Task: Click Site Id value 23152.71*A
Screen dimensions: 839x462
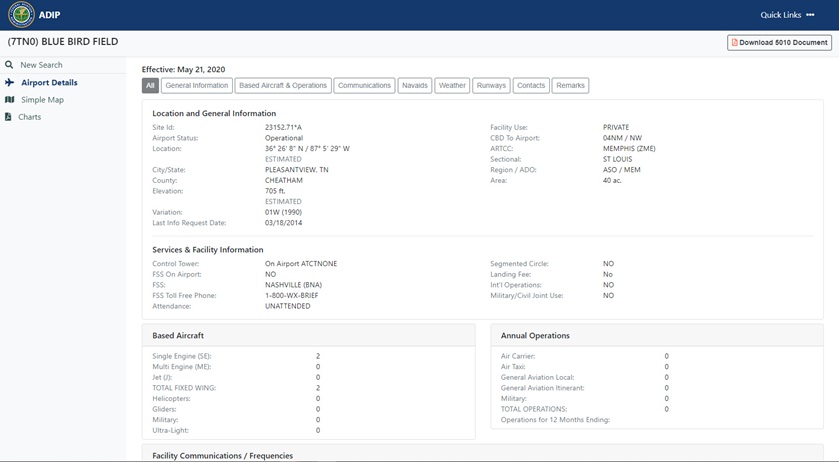Action: 284,127
